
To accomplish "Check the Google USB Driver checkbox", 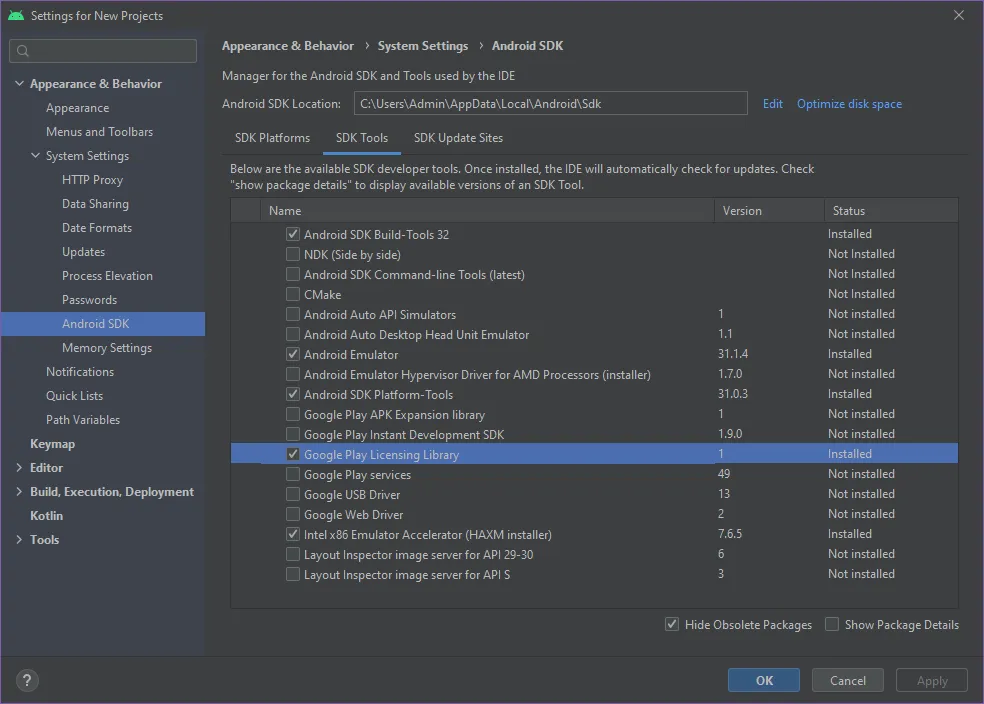I will (x=292, y=494).
